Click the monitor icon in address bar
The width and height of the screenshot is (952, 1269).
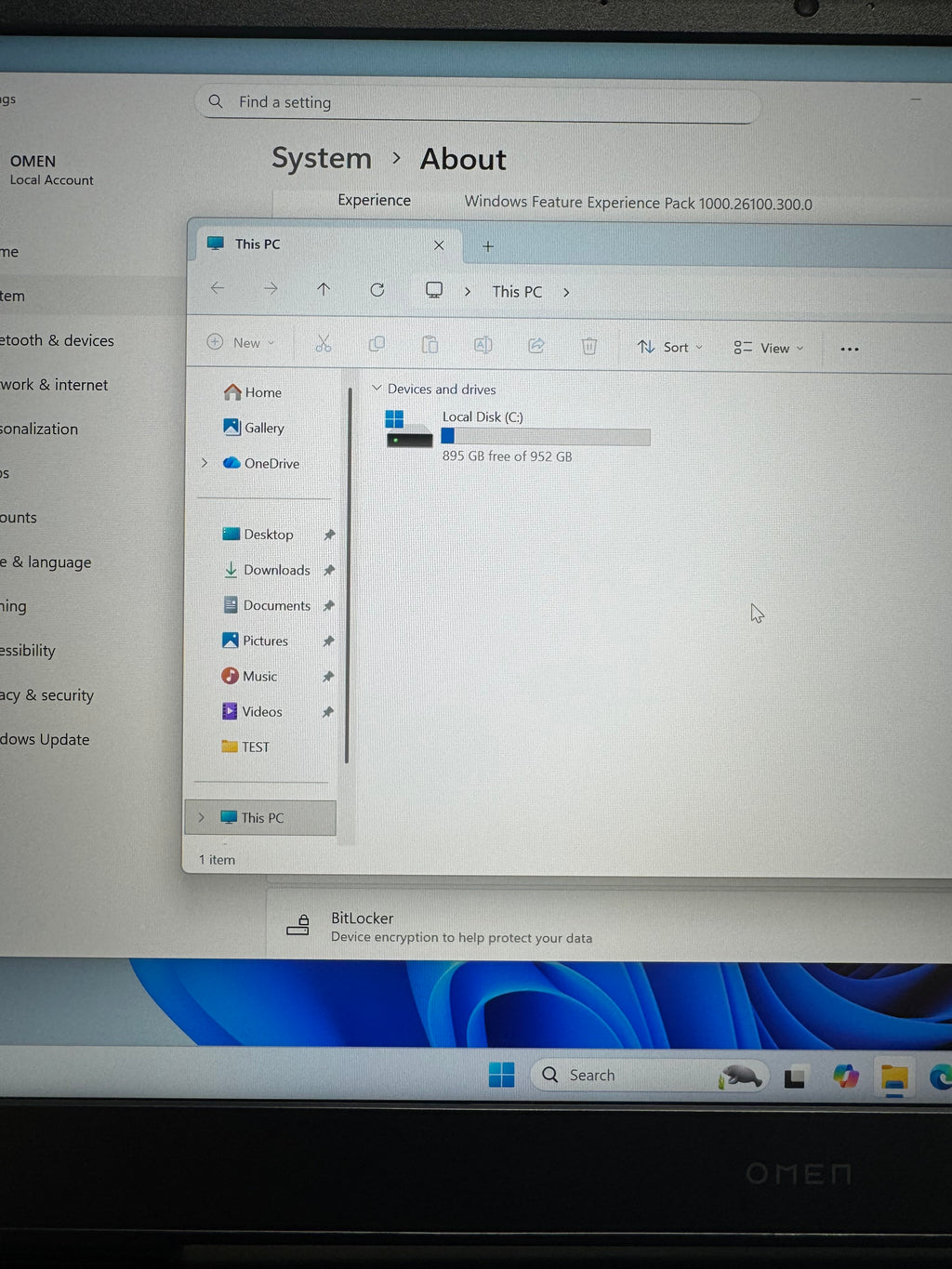coord(434,290)
